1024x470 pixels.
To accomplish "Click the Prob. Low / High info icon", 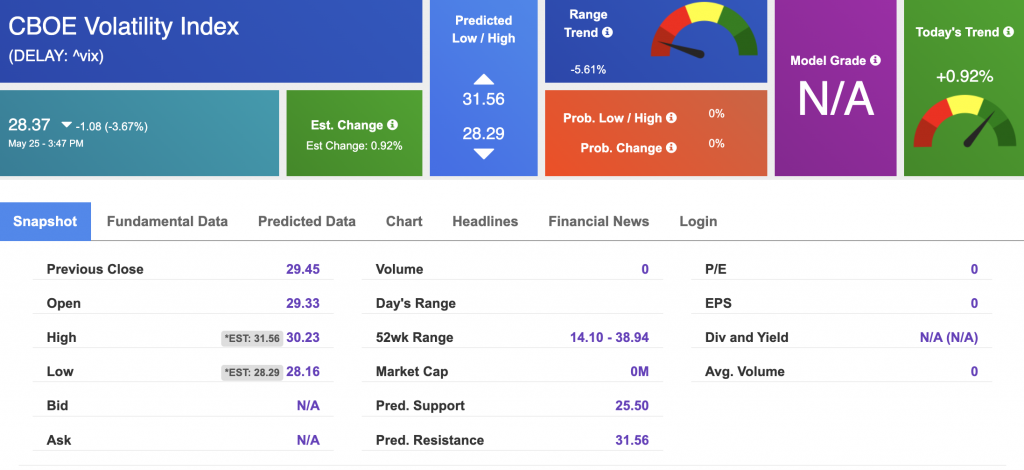I will pos(671,118).
